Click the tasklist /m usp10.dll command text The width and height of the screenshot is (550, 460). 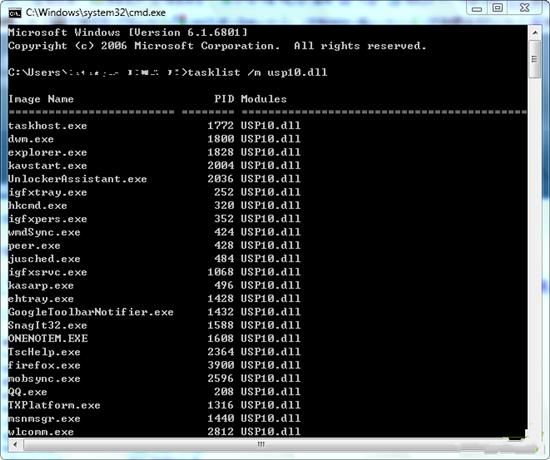(257, 73)
